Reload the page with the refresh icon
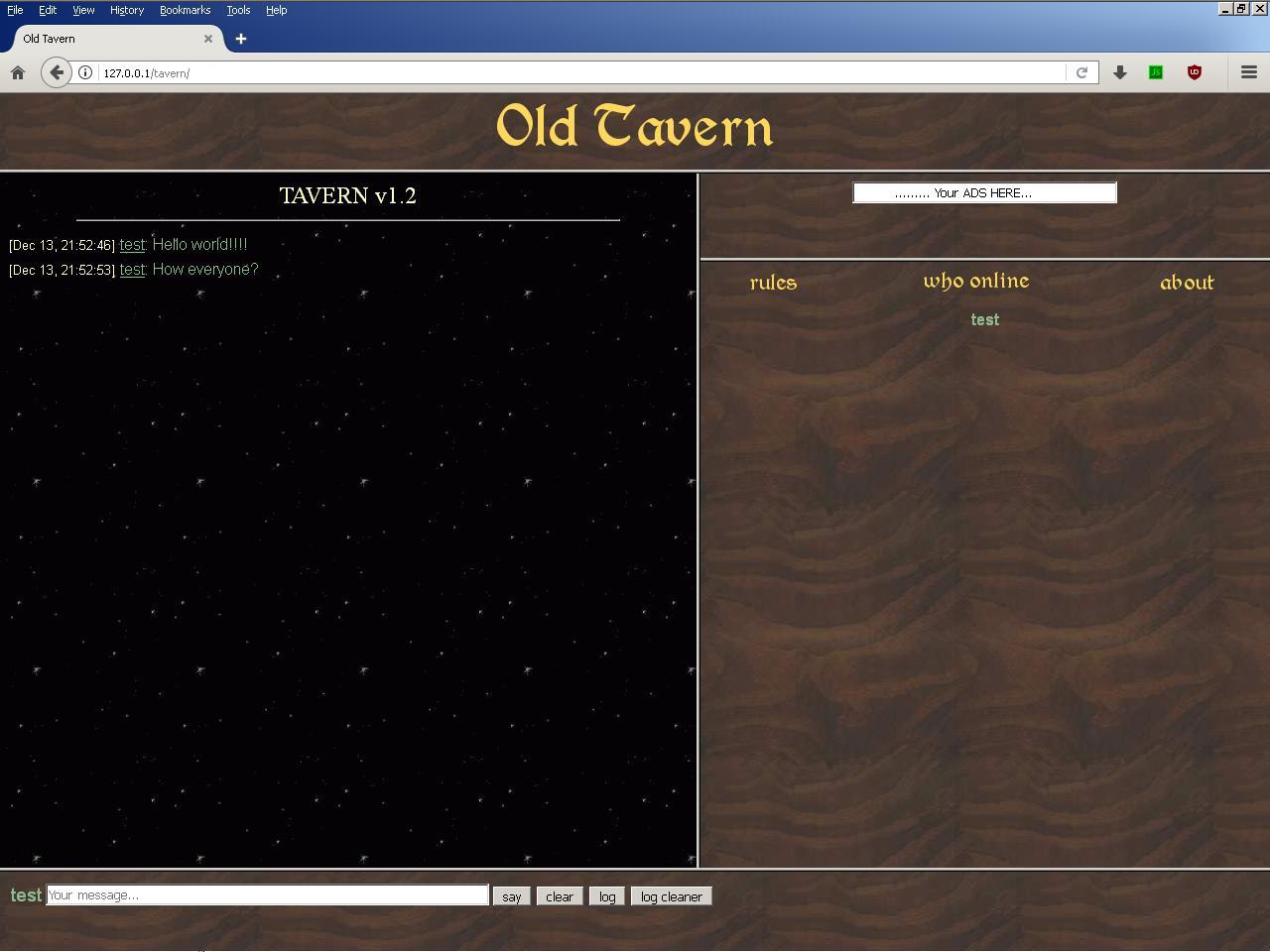This screenshot has width=1270, height=952. coord(1081,72)
